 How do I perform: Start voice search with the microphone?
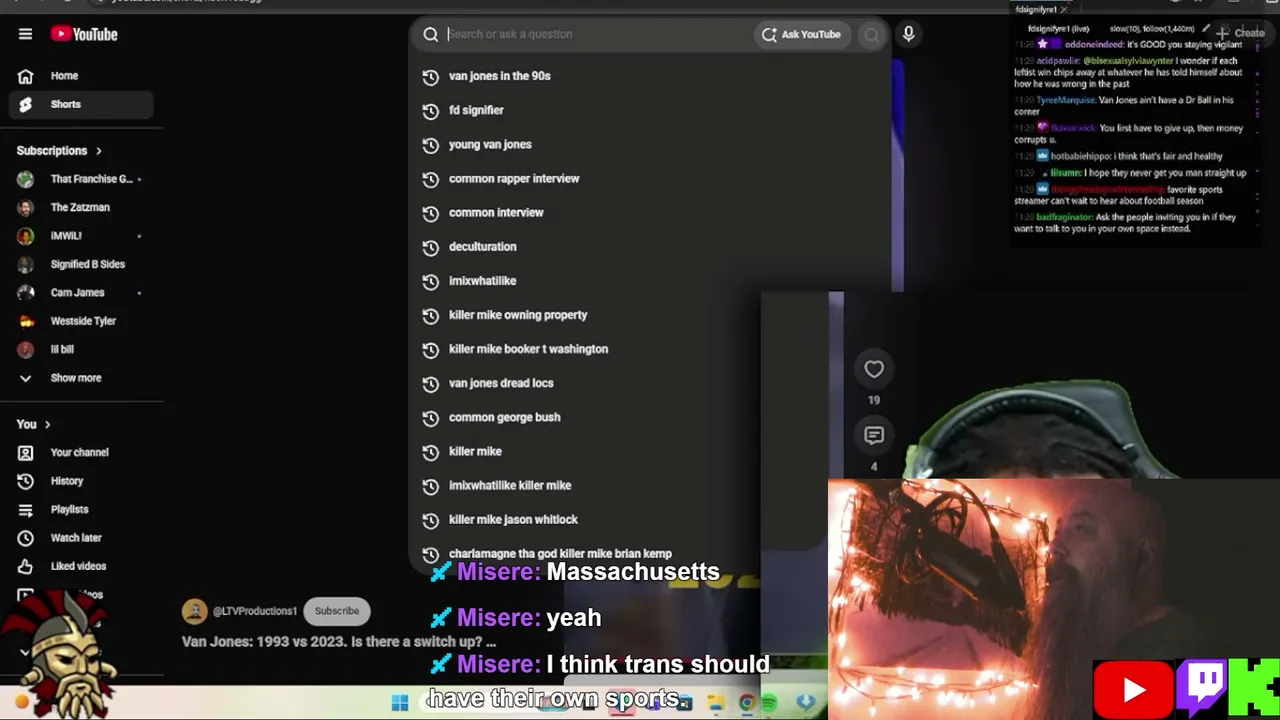(908, 34)
